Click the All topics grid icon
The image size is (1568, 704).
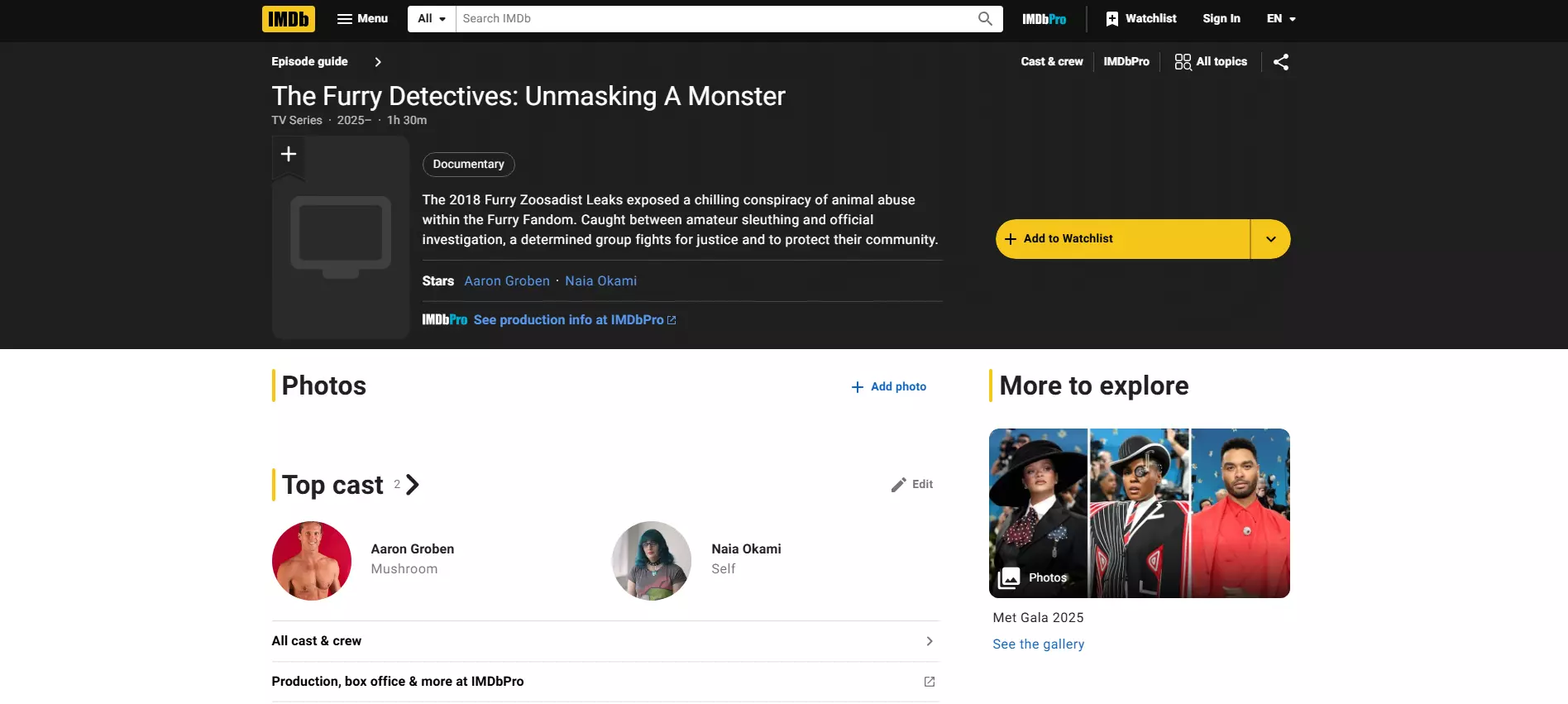pyautogui.click(x=1183, y=62)
